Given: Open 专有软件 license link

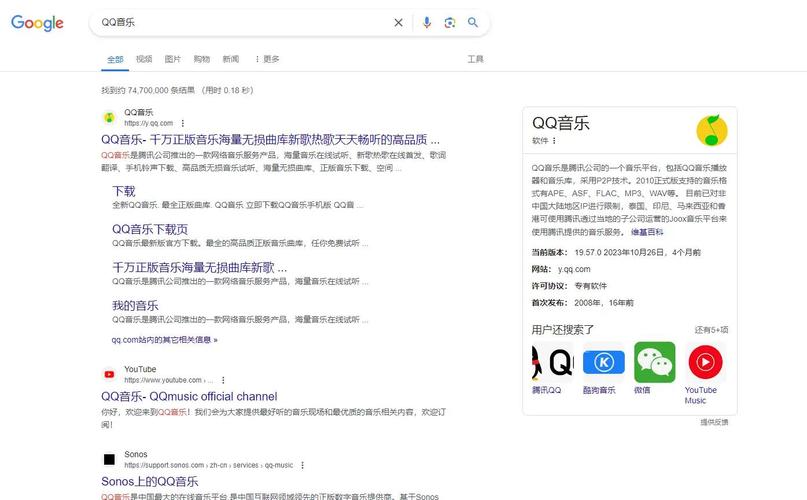Looking at the screenshot, I should [590, 286].
